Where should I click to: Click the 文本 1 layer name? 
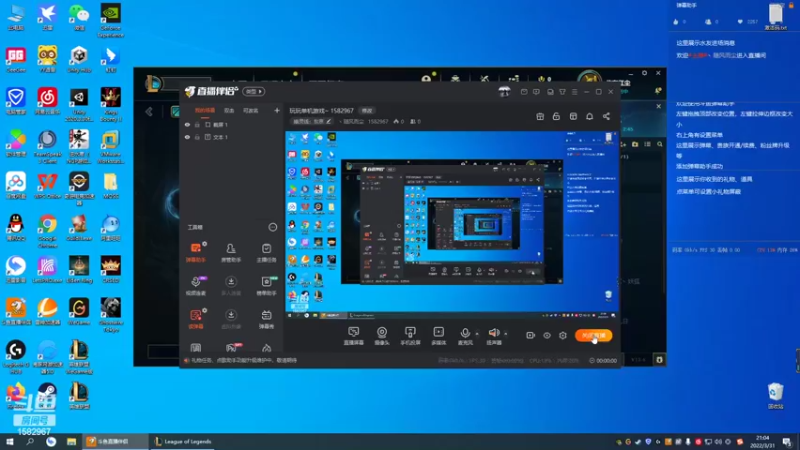pos(220,137)
